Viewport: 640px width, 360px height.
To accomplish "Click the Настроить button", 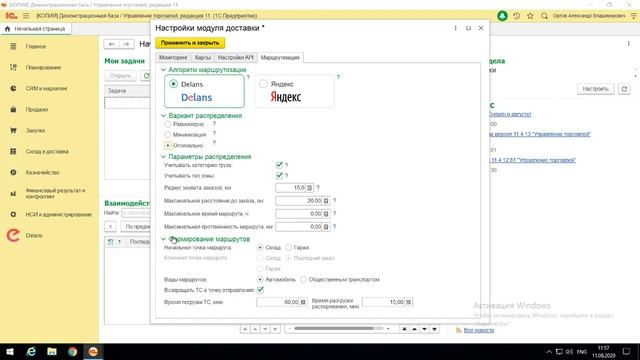I will tap(596, 89).
